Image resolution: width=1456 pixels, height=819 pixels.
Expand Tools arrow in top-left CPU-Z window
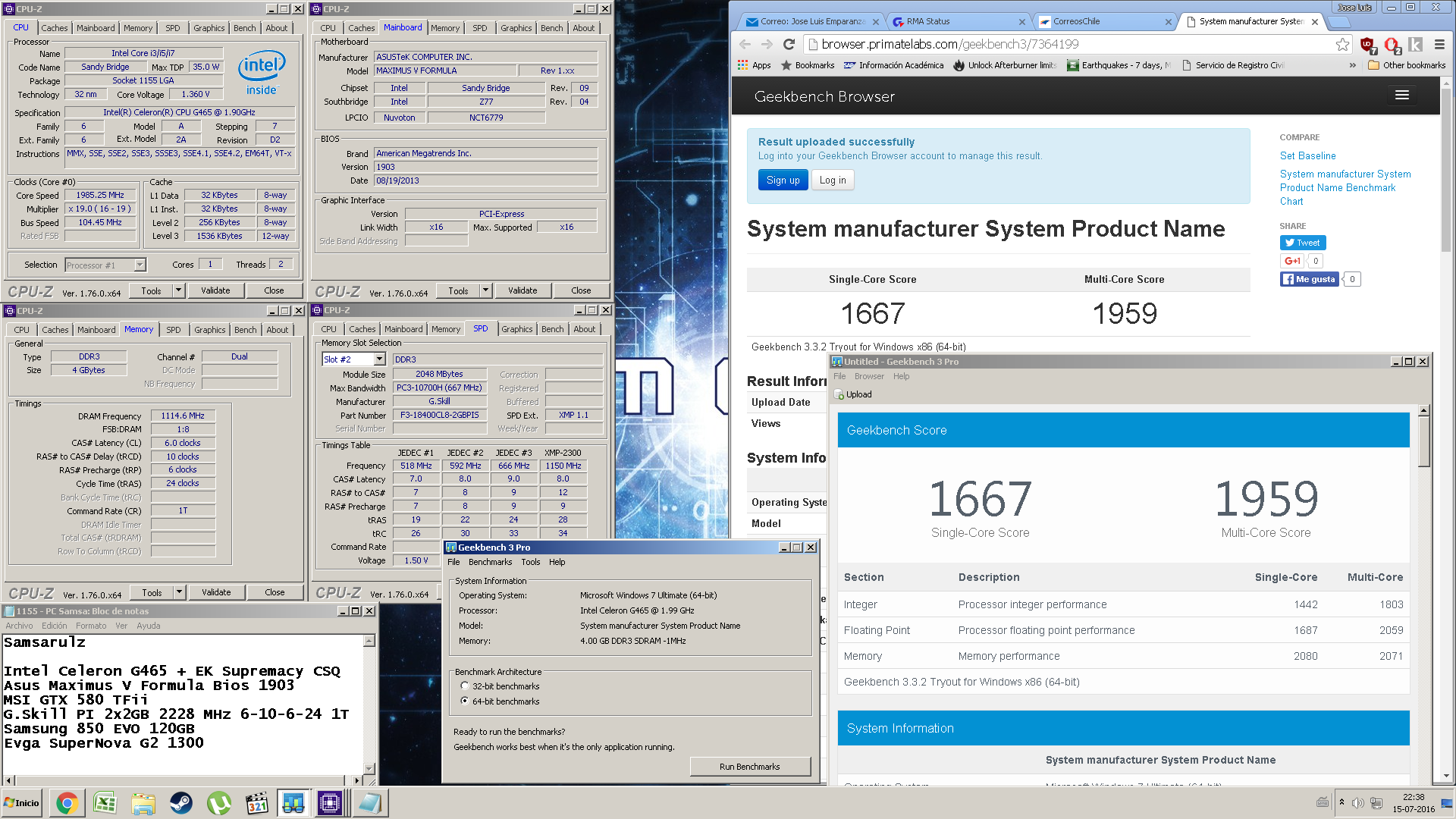[178, 290]
